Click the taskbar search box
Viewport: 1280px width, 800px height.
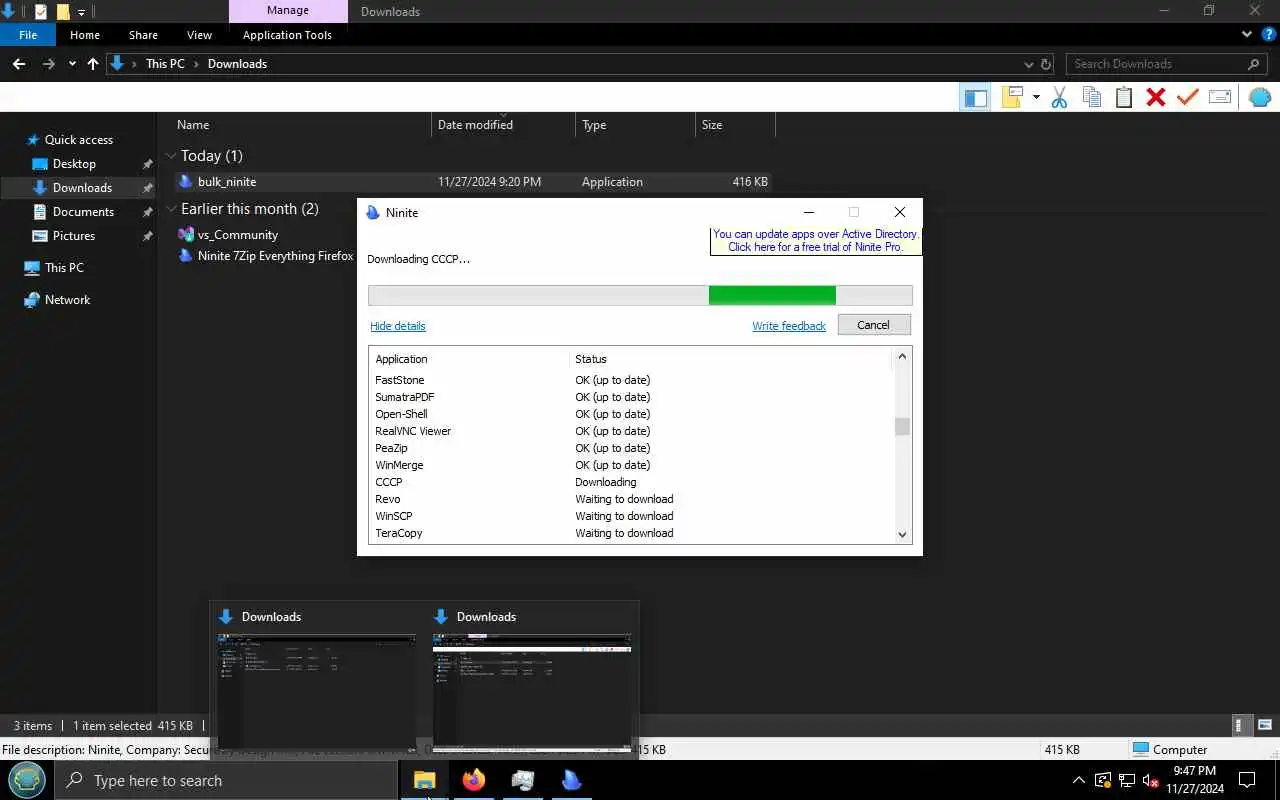coord(226,780)
